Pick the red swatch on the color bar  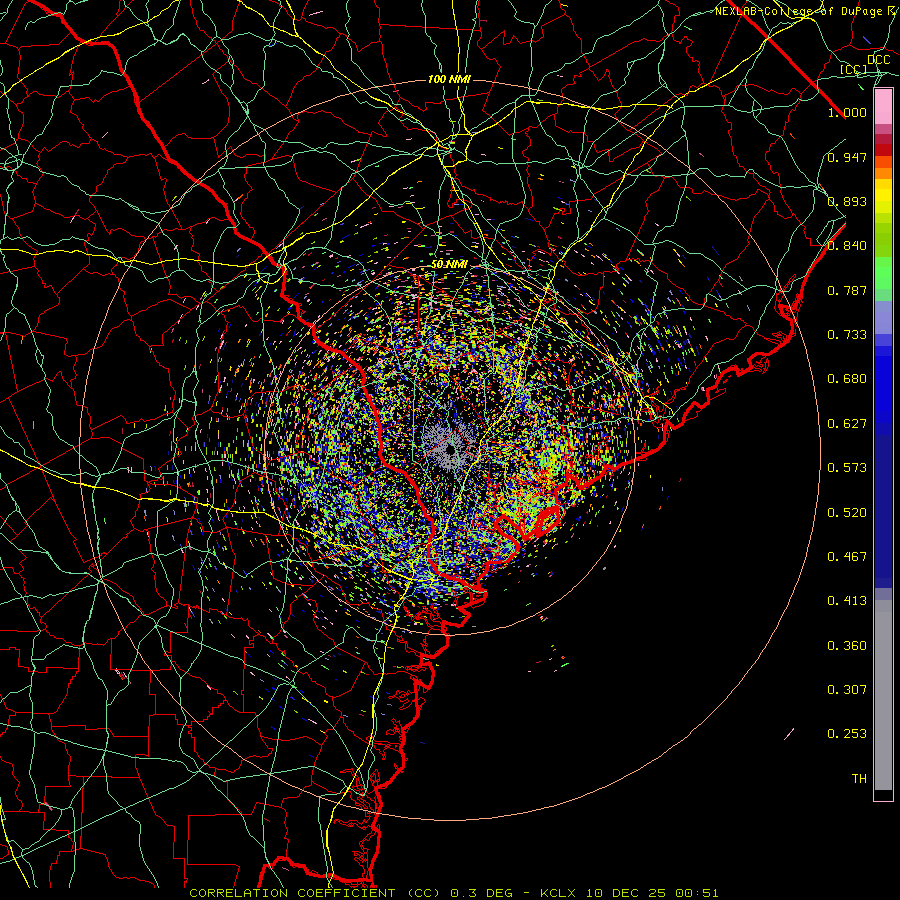pos(883,149)
